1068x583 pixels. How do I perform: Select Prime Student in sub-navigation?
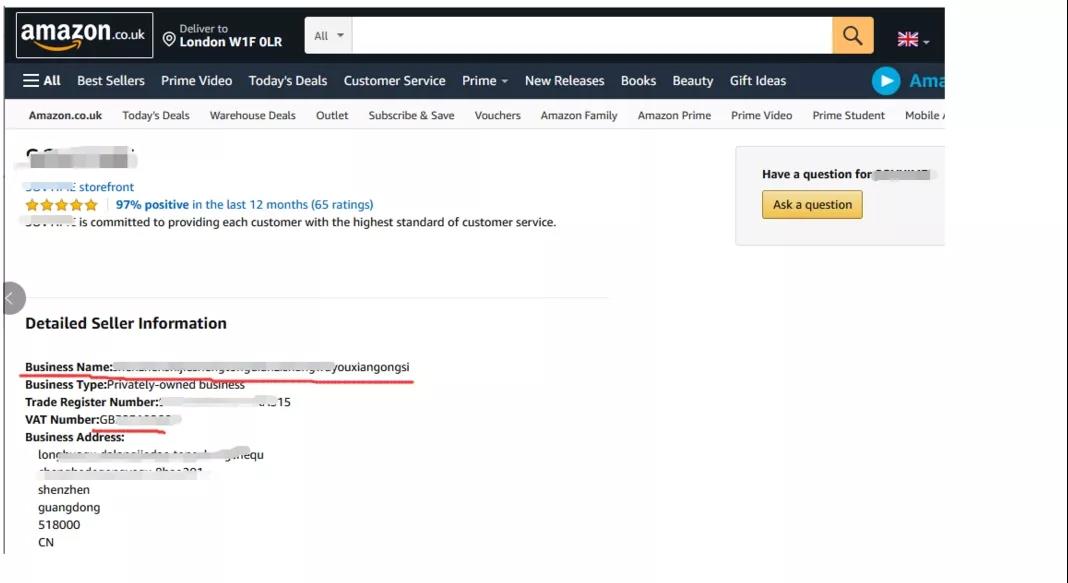pos(848,116)
